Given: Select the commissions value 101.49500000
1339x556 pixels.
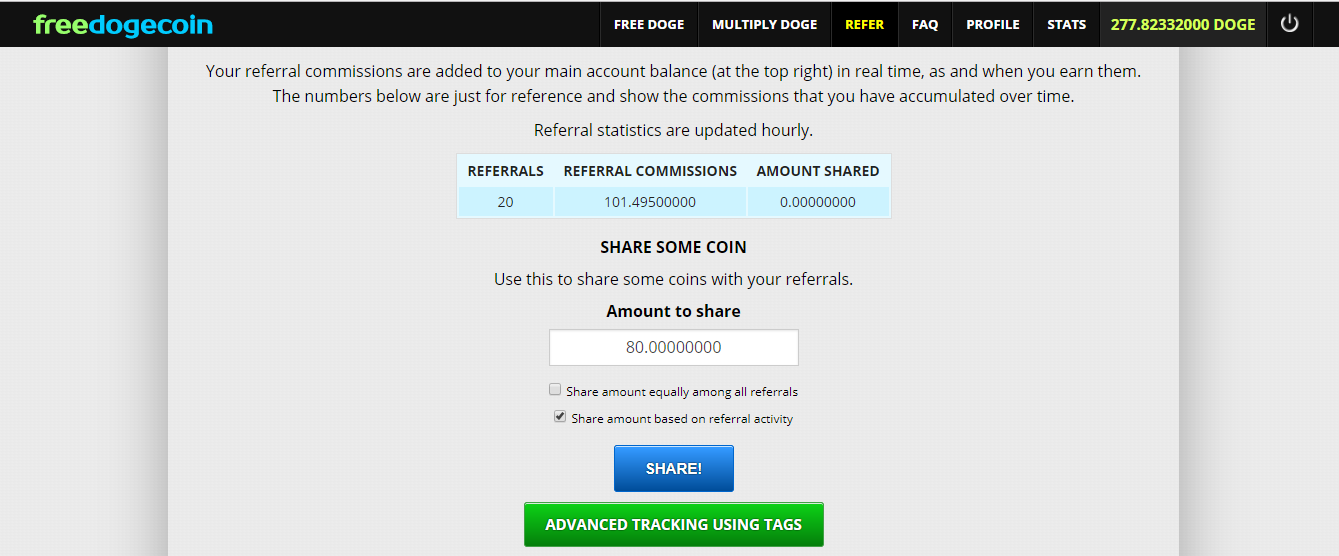Looking at the screenshot, I should 650,202.
